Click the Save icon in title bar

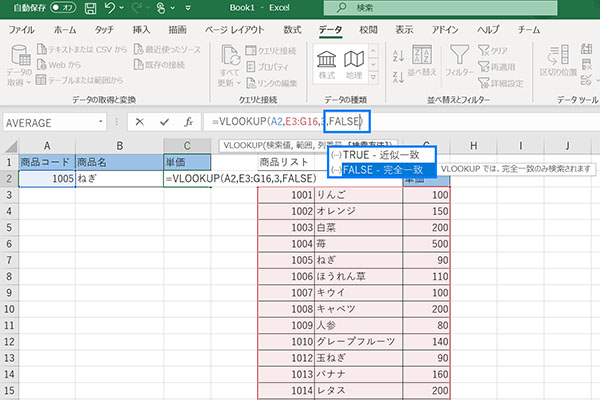(x=90, y=9)
